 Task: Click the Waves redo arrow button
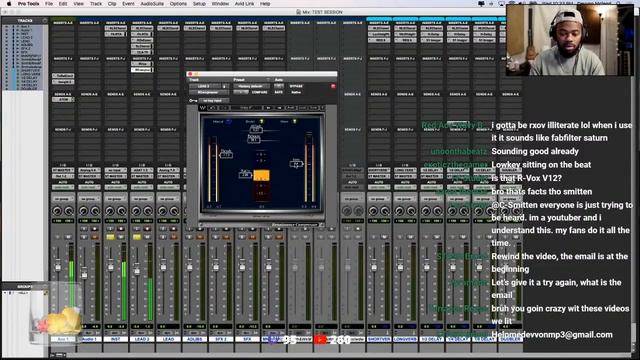[x=224, y=108]
